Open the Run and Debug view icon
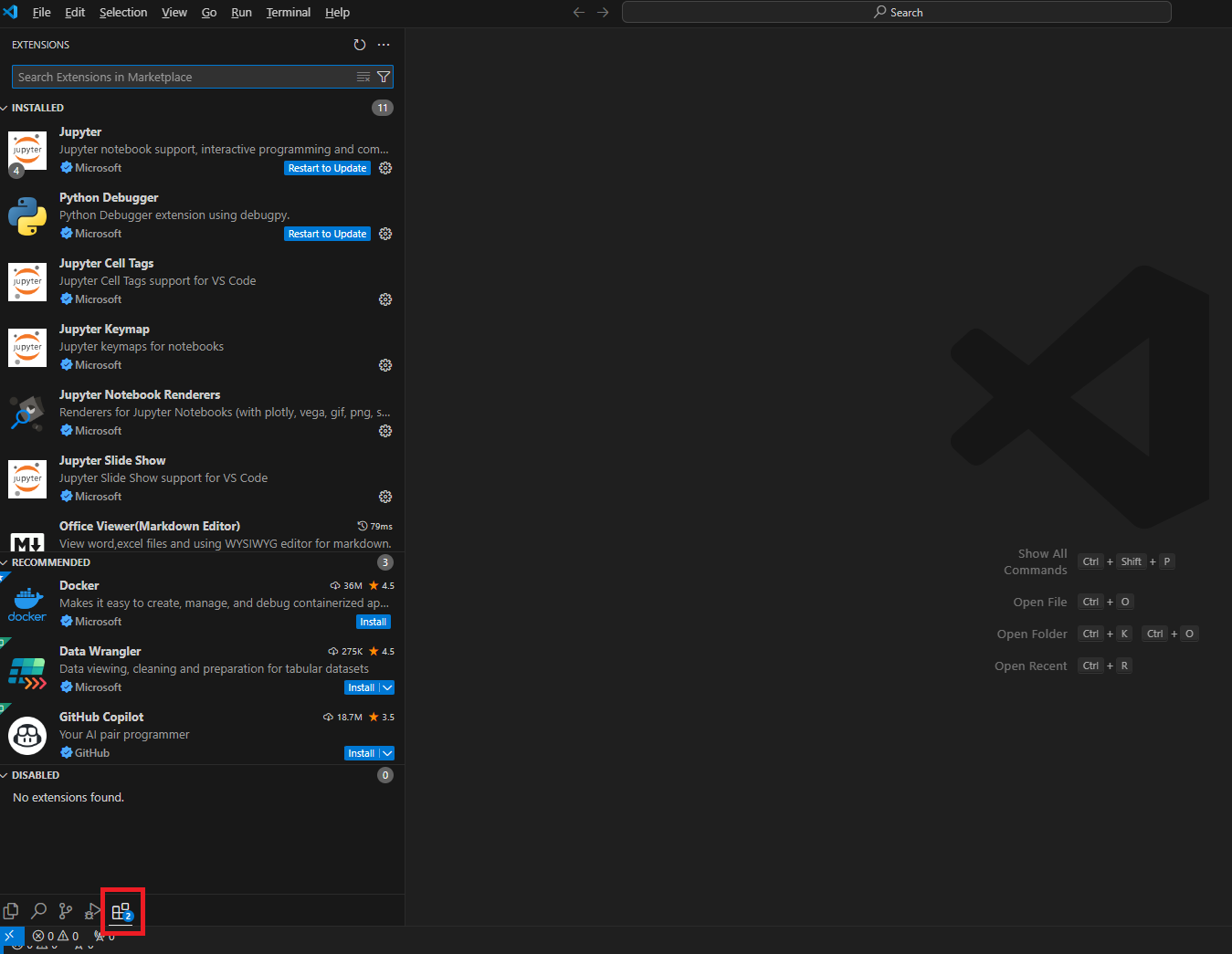 click(x=93, y=911)
